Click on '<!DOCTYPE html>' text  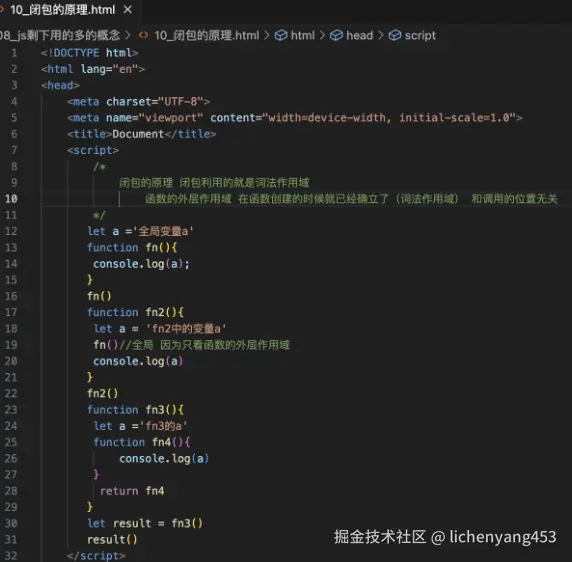click(x=89, y=53)
